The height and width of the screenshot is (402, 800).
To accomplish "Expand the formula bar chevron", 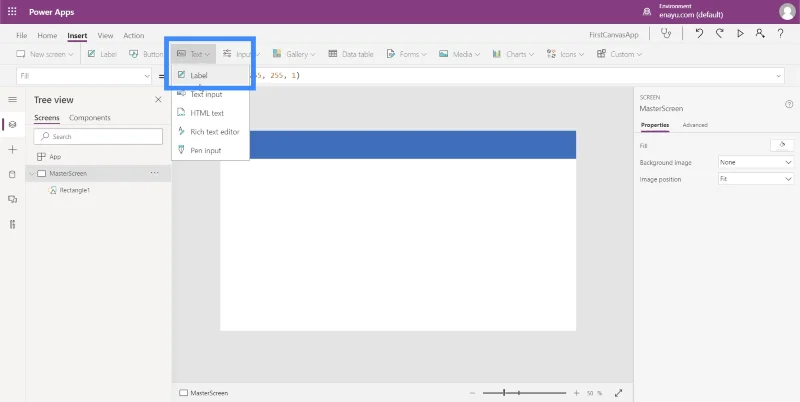I will pyautogui.click(x=779, y=76).
